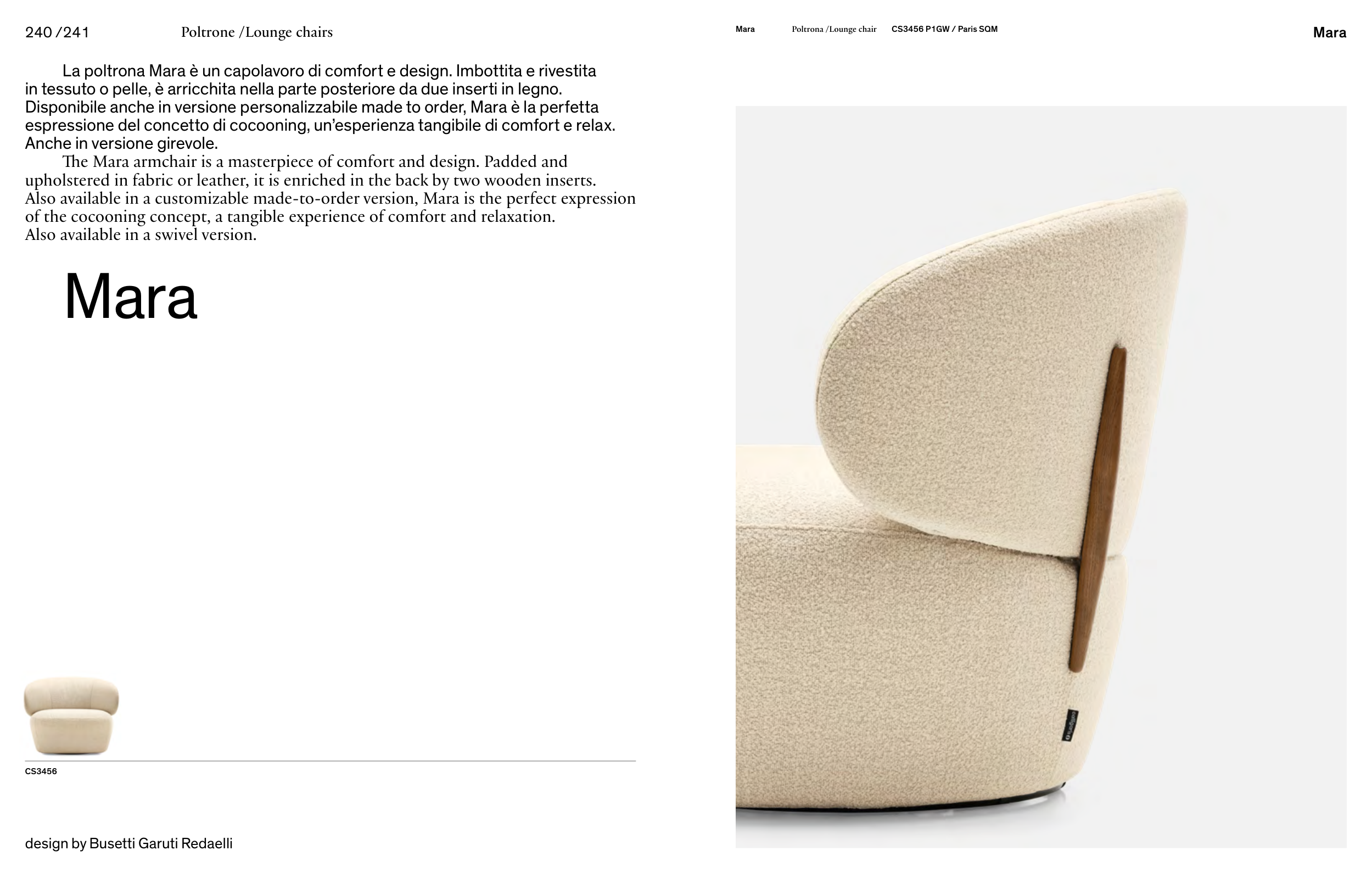Click design by Busetti Garuti Redaelli credit
Screen dimensions: 1372x873
click(129, 843)
